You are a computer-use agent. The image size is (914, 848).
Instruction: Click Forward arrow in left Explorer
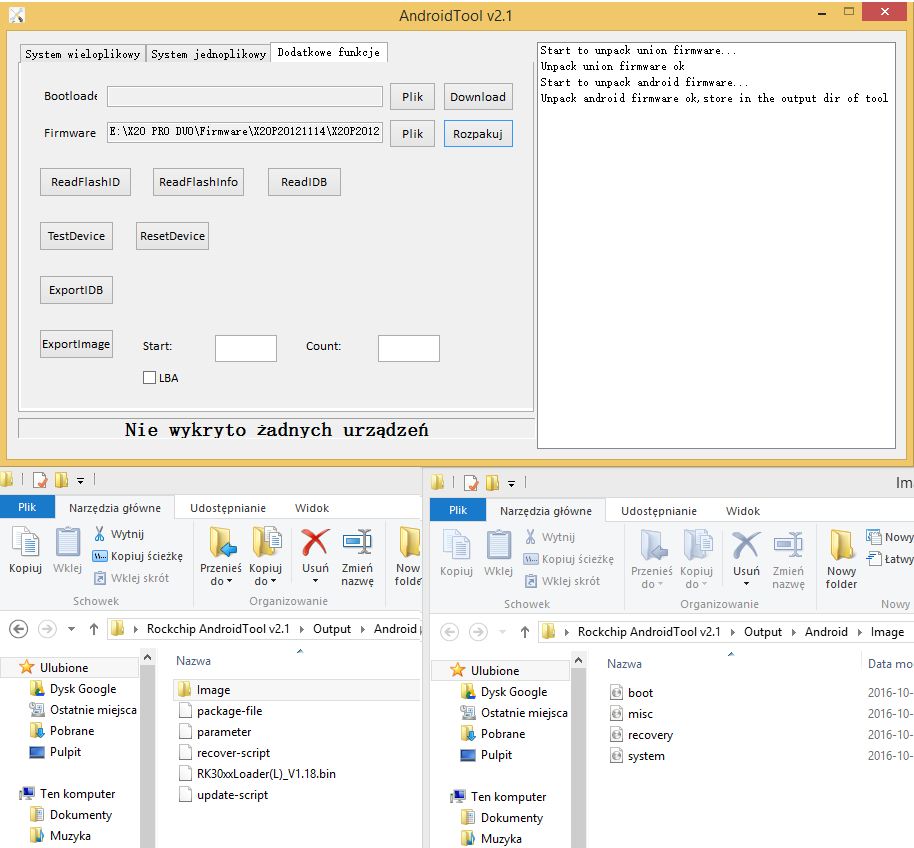coord(47,629)
